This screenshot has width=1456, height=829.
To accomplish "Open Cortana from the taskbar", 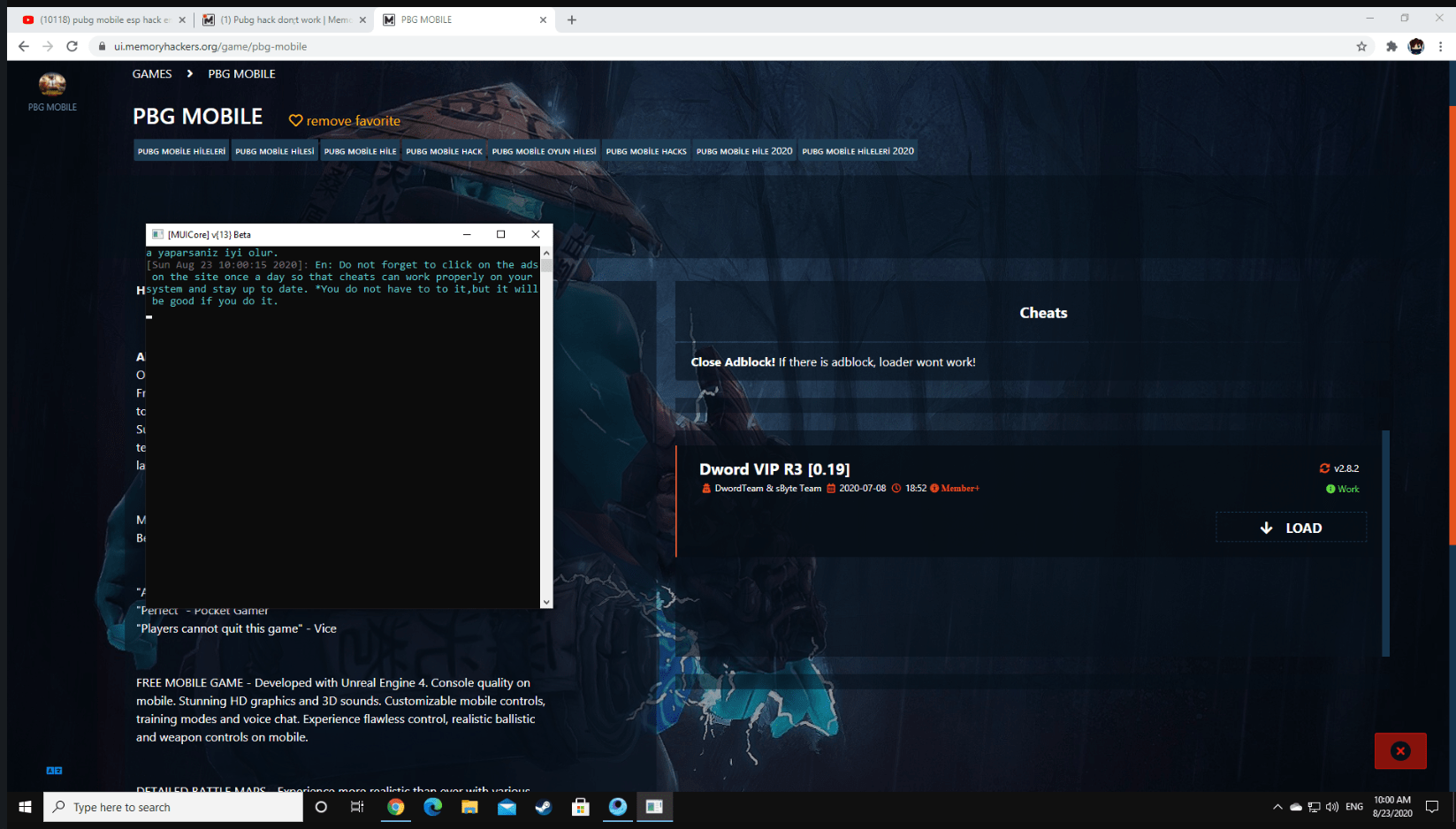I will click(321, 807).
